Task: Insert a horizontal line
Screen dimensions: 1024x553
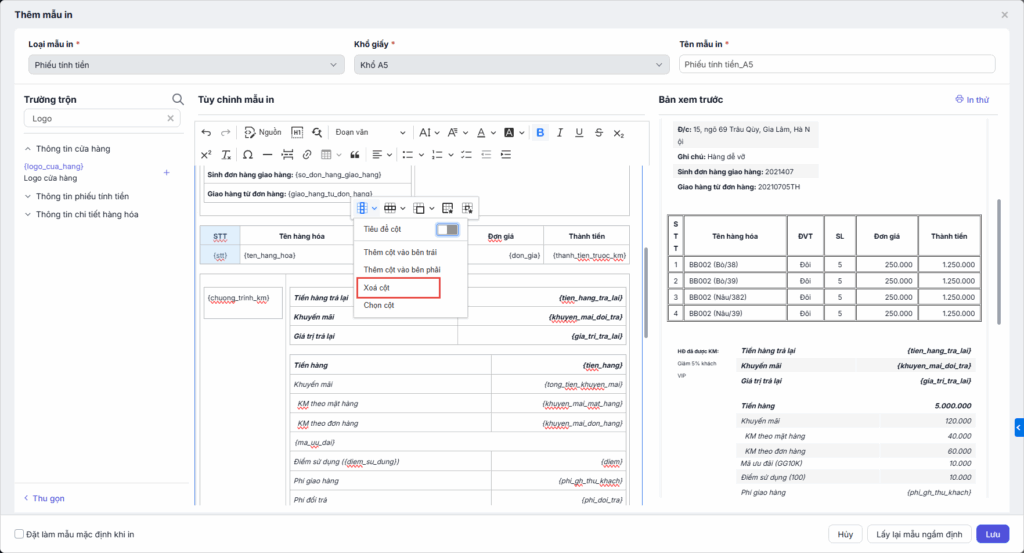Action: click(x=267, y=155)
